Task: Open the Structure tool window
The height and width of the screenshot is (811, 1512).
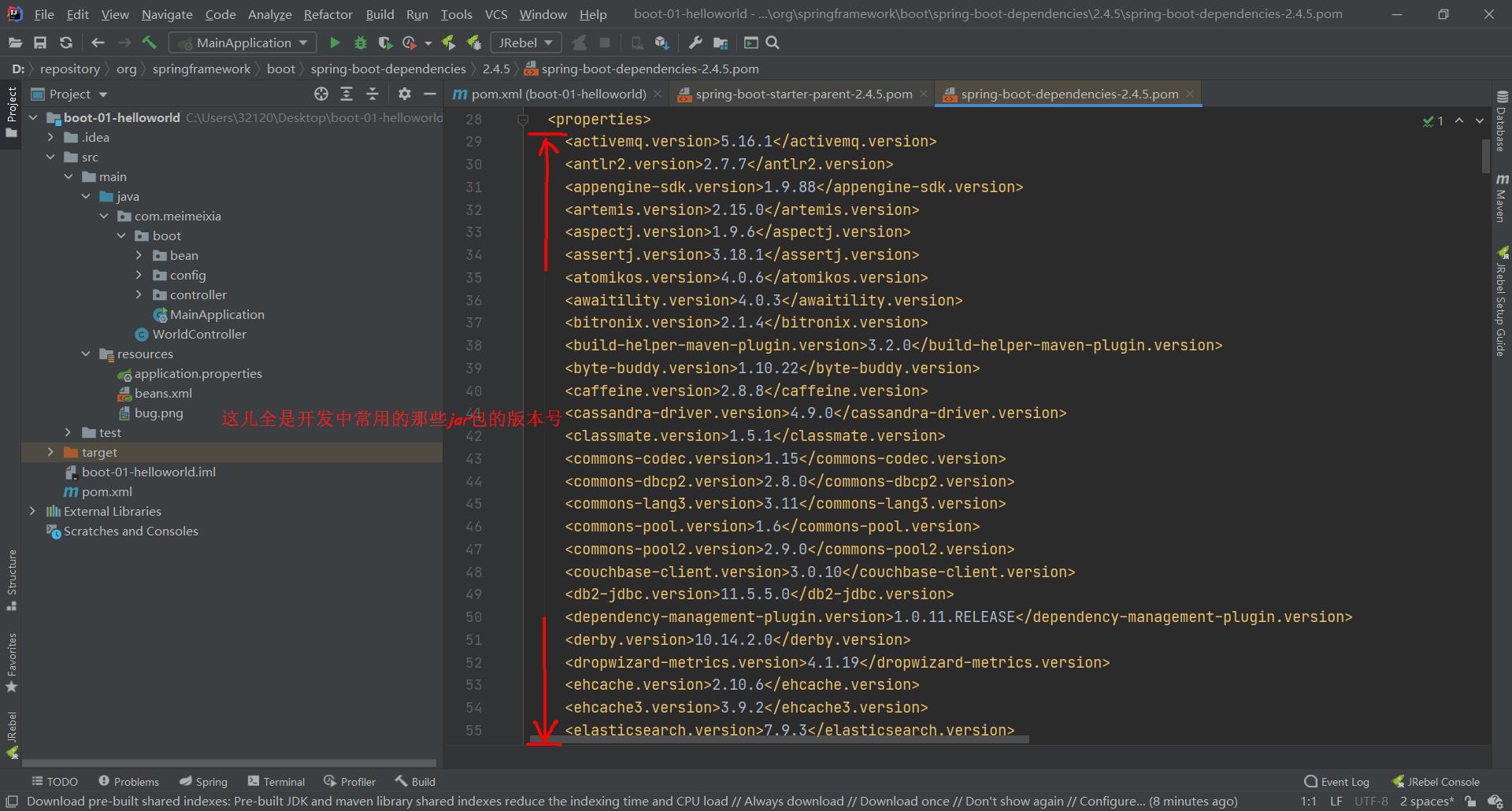Action: pos(12,580)
